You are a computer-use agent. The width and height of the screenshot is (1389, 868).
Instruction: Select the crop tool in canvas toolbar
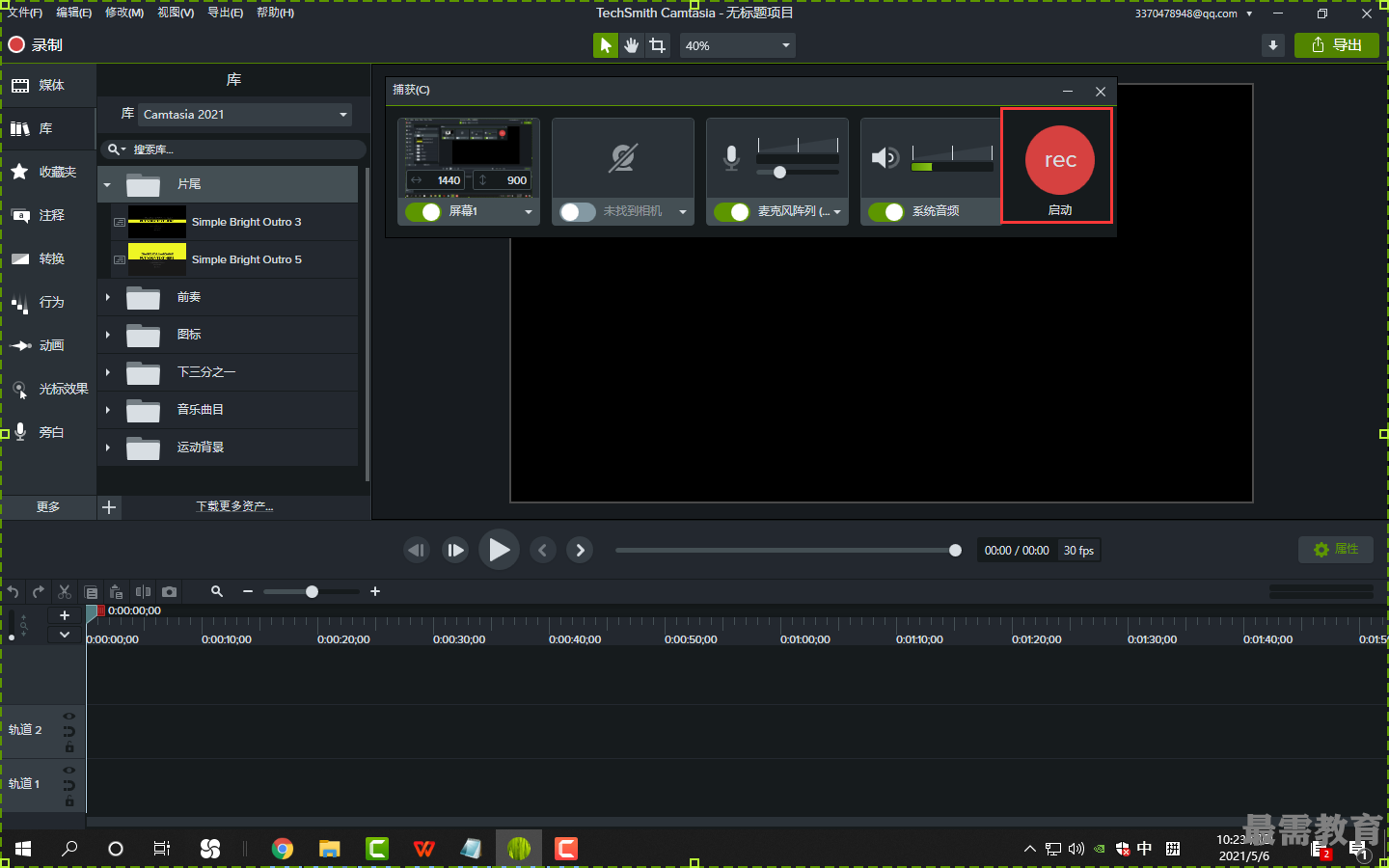[658, 45]
